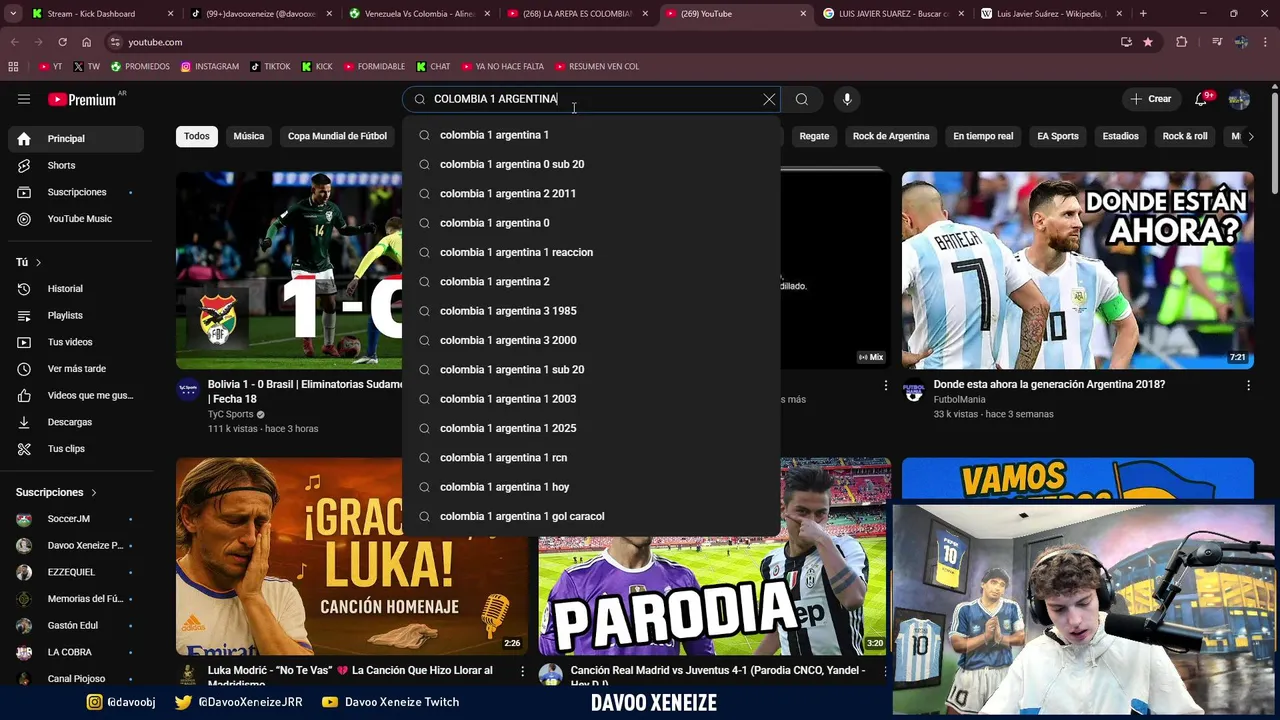Select suggestion "colombia 1 argentina 1 hoy"

[x=591, y=487]
